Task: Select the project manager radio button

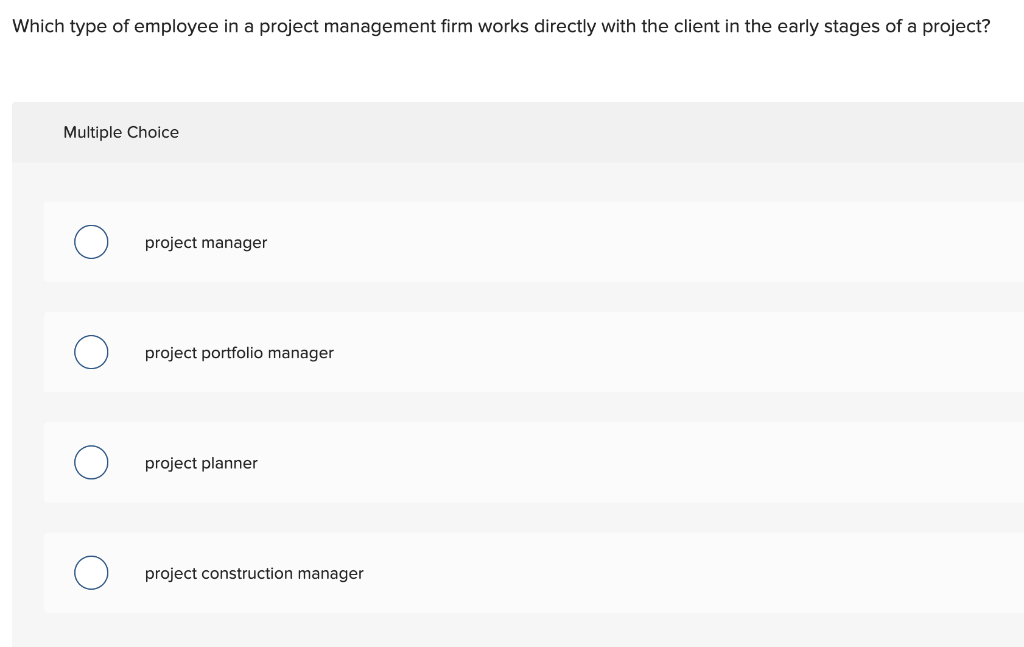Action: (x=91, y=242)
